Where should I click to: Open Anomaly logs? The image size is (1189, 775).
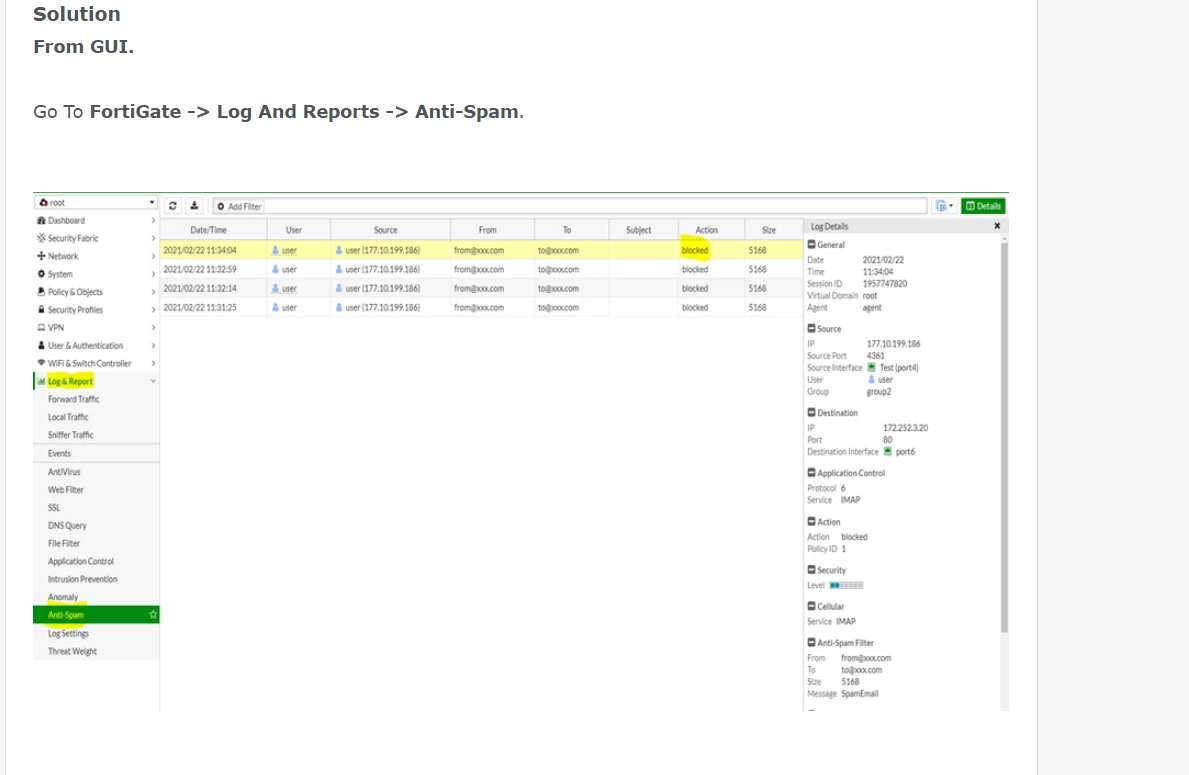coord(63,597)
